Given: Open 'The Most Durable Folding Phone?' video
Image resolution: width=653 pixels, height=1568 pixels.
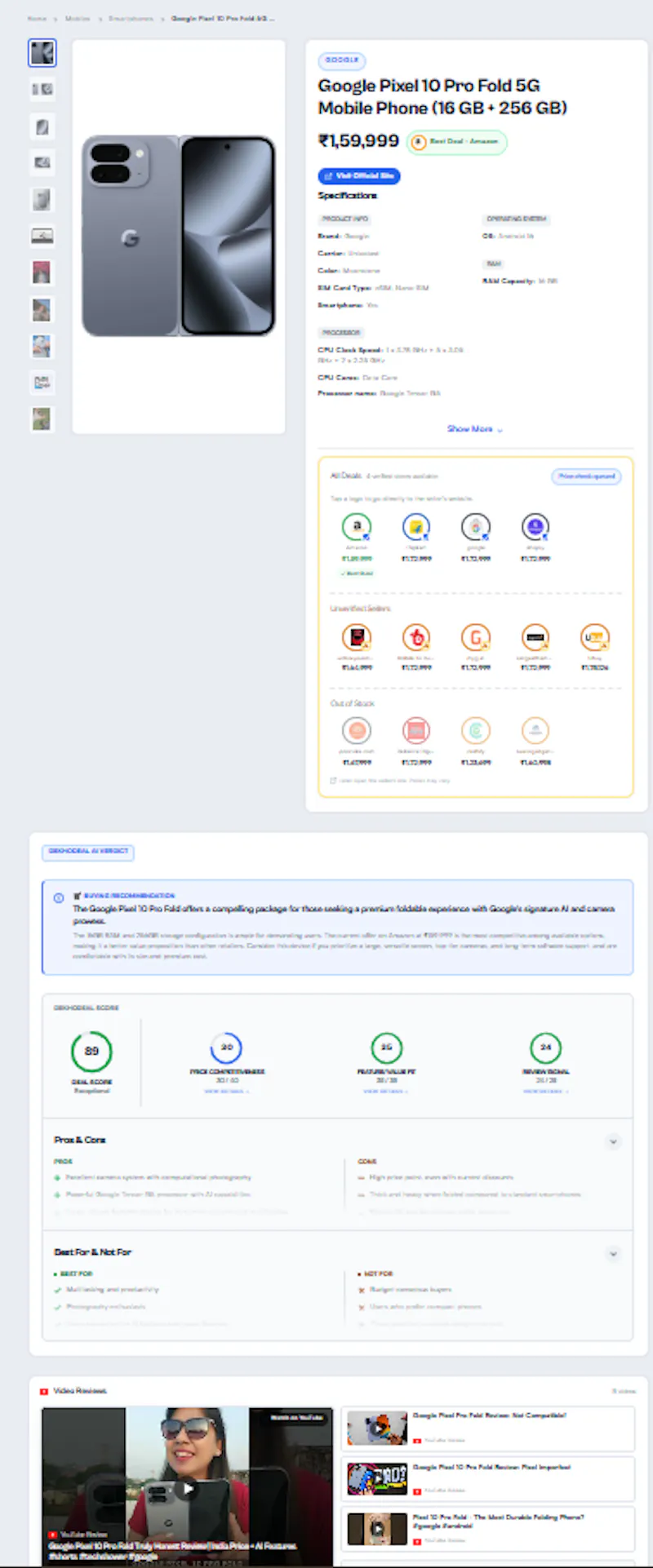Looking at the screenshot, I should [x=488, y=1529].
